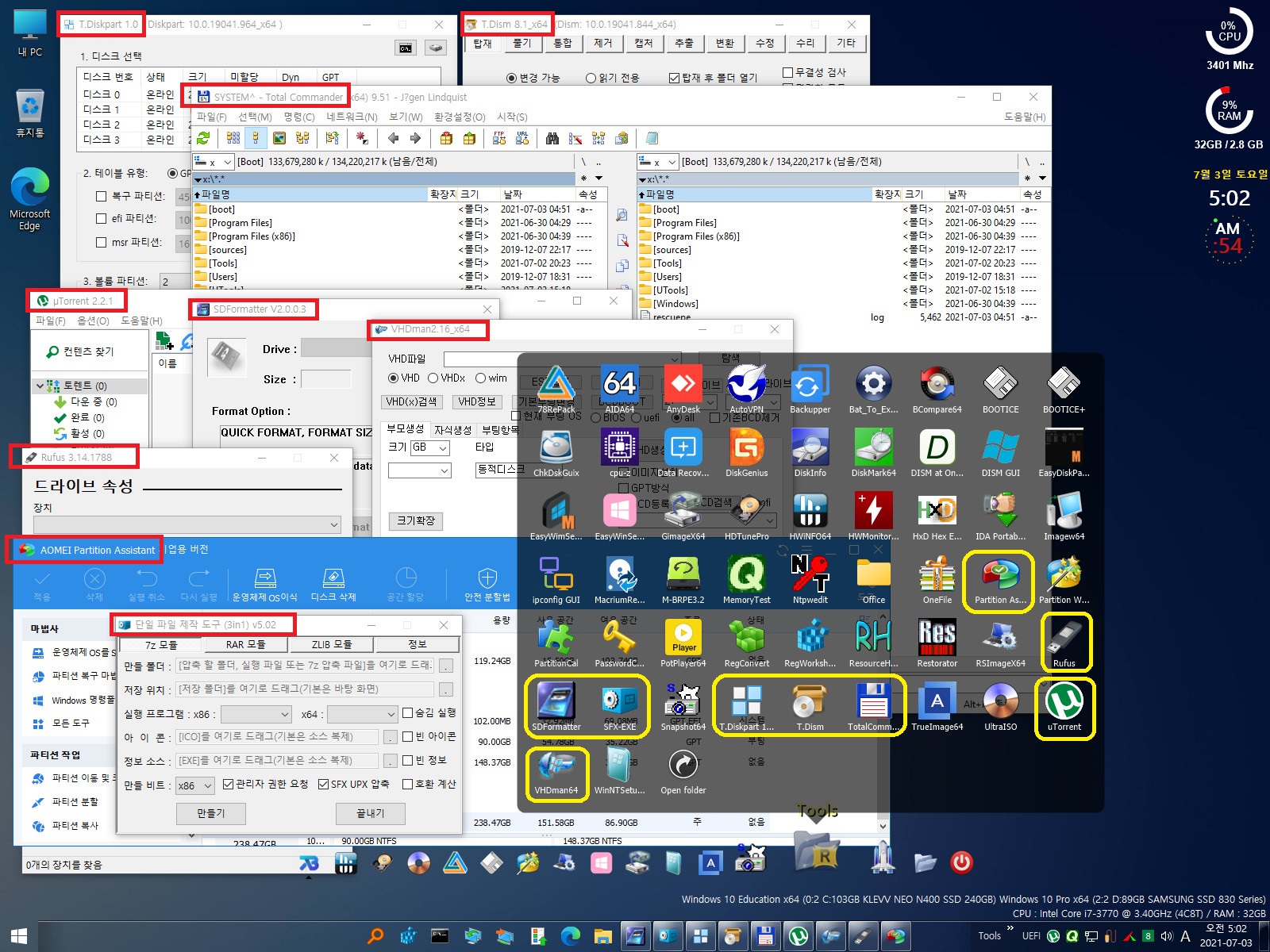Click 만들 폴더 path input field
Screen dimensions: 1270x952
click(x=306, y=665)
